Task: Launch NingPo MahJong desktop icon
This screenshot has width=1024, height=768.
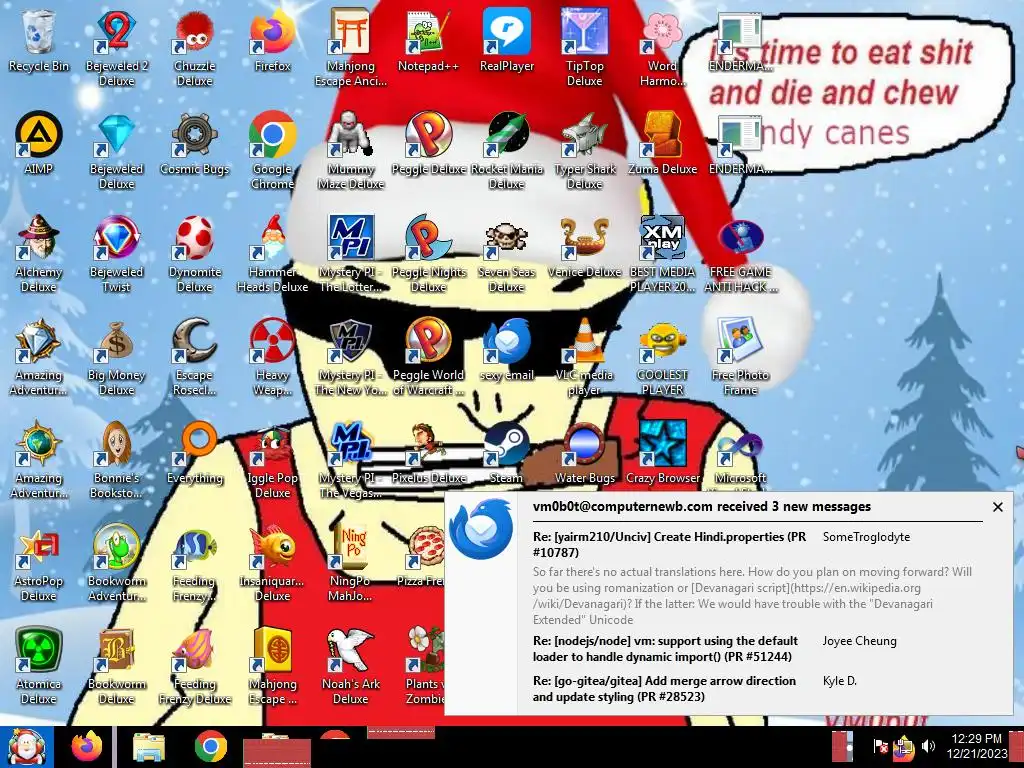Action: [351, 562]
